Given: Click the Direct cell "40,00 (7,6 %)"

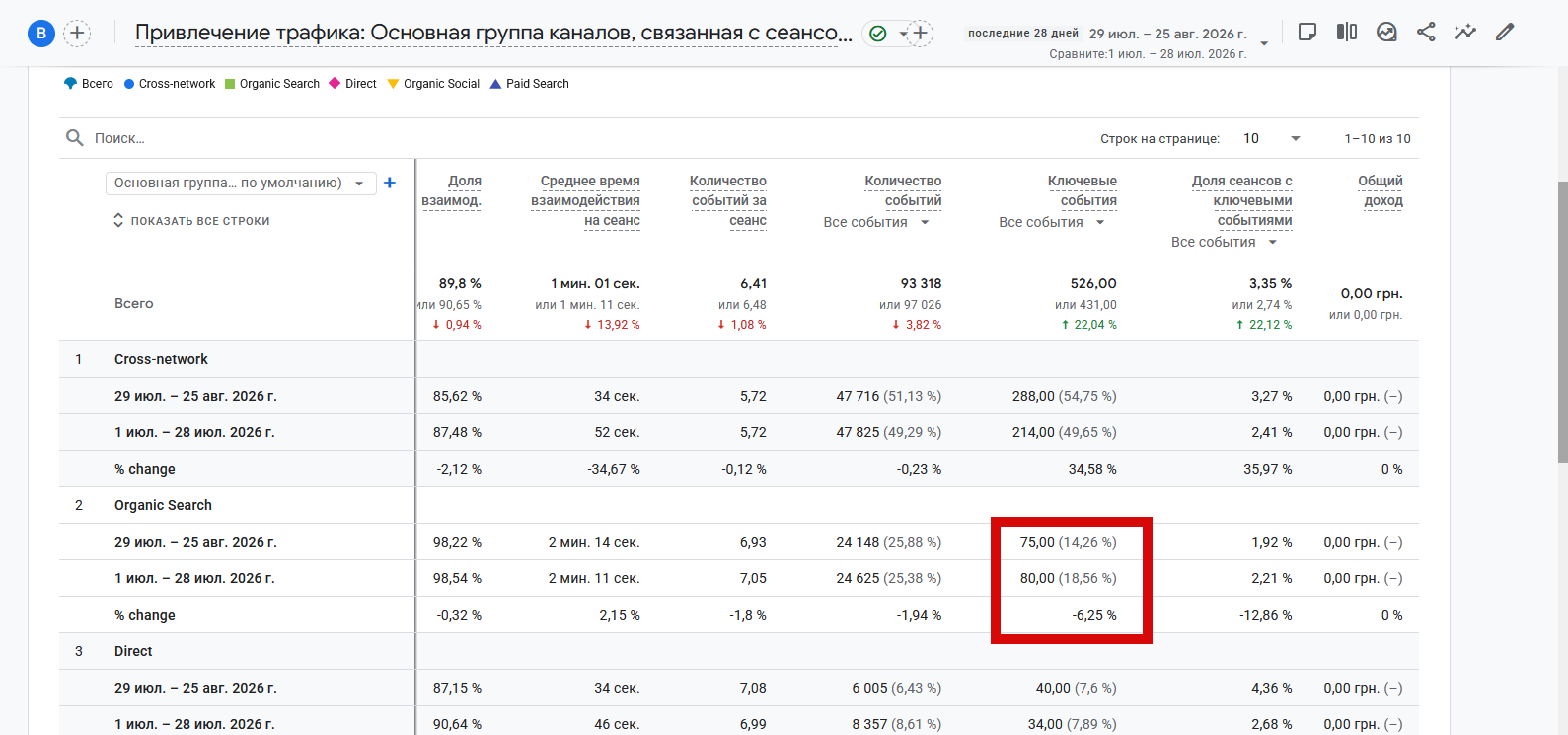Looking at the screenshot, I should coord(1077,688).
